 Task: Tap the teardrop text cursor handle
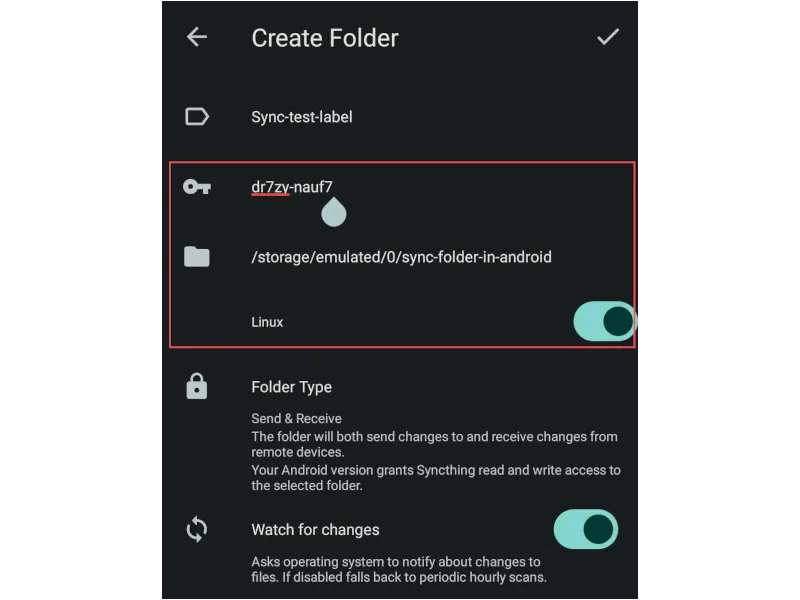click(334, 212)
